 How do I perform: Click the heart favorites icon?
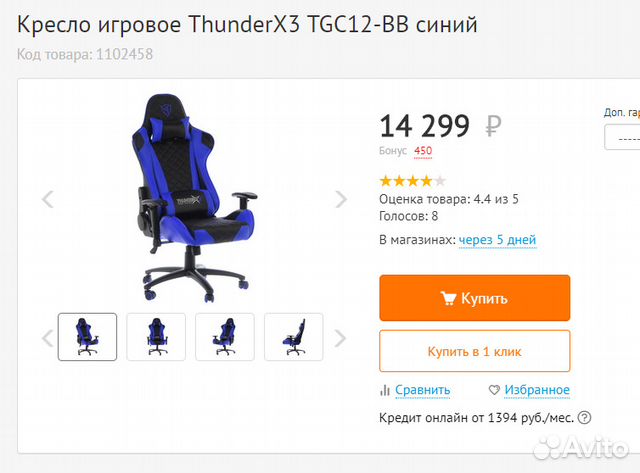tap(494, 390)
